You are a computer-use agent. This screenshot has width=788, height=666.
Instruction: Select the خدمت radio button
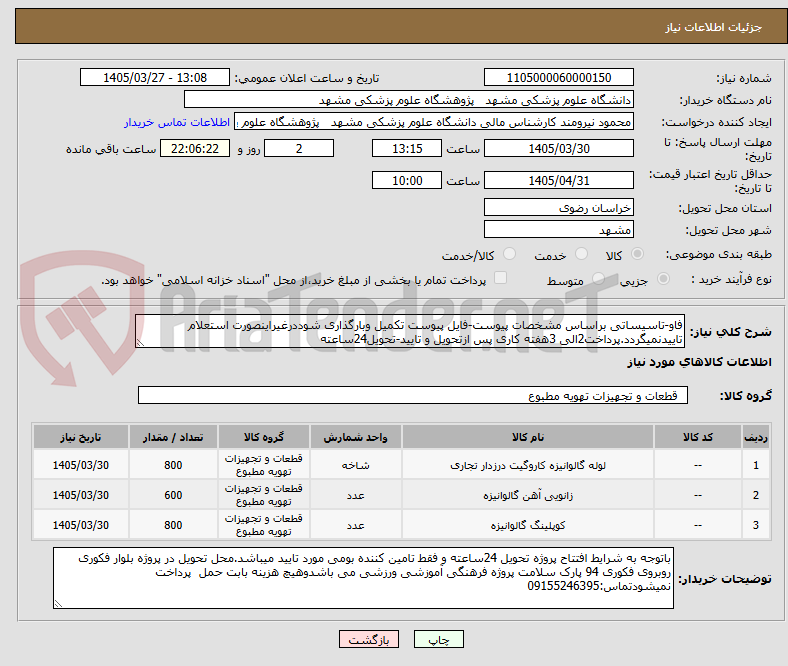pos(581,254)
